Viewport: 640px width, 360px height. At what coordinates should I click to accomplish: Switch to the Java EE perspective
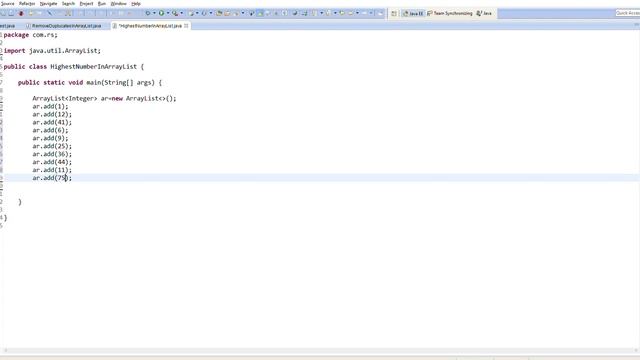coord(413,13)
